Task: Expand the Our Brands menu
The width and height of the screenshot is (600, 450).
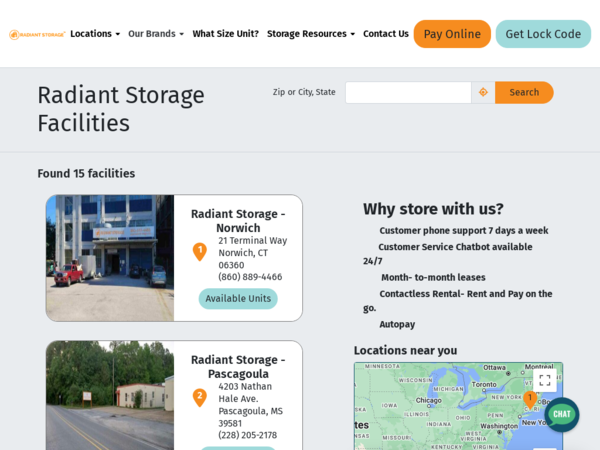Action: pos(156,34)
